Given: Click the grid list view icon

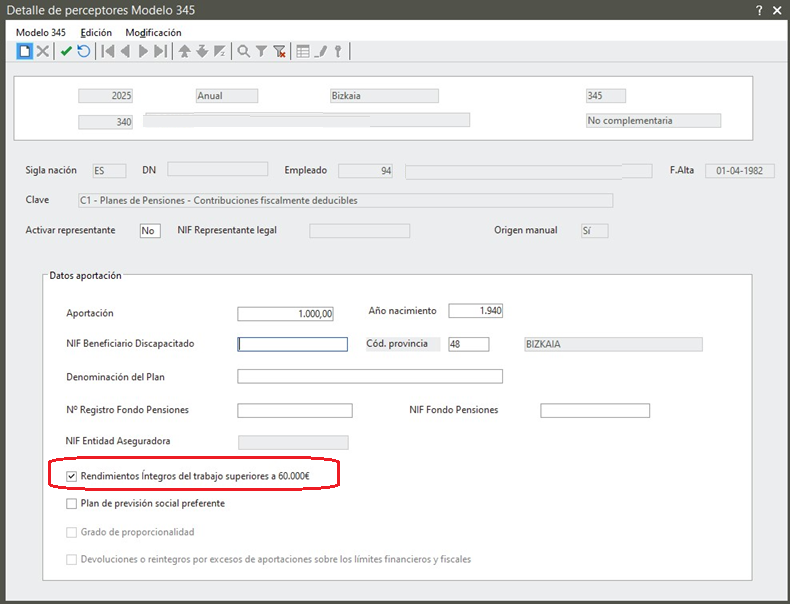Looking at the screenshot, I should (x=303, y=51).
